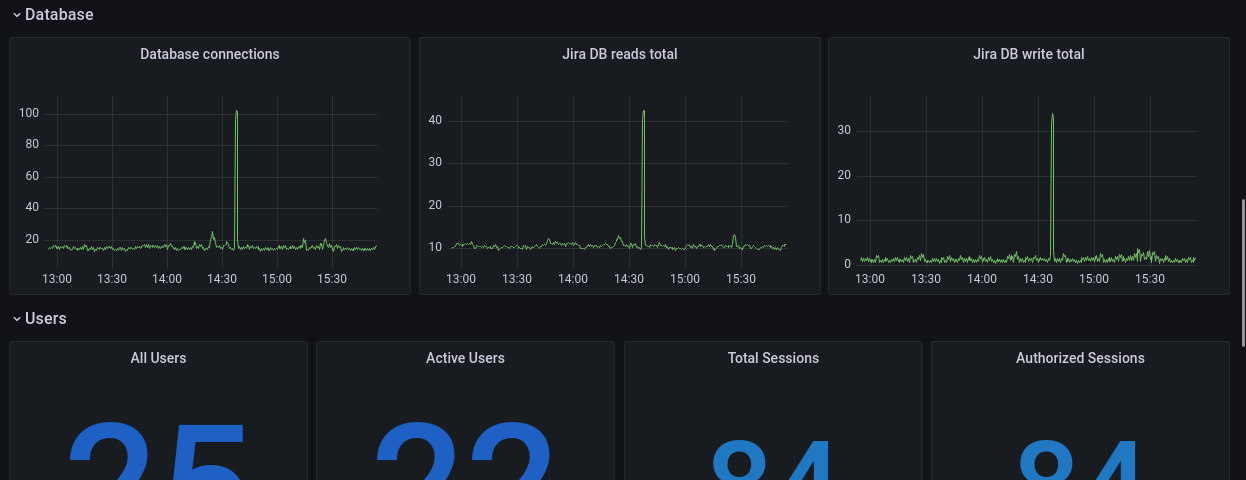Click the Active Users stat value
The height and width of the screenshot is (480, 1246).
(x=465, y=451)
